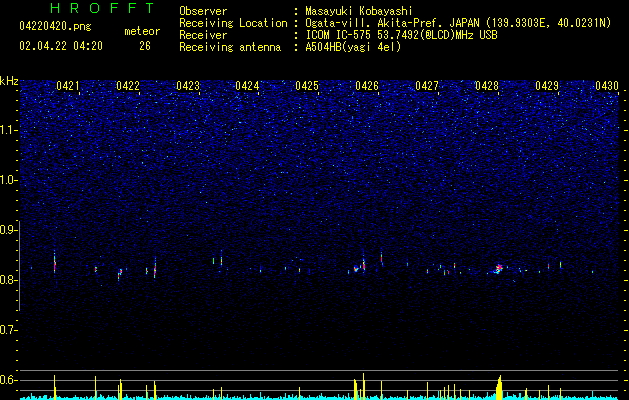Viewport: 629px width, 400px height.
Task: Click the Ogata-vill. Akita-Pref. JAPAN location text
Action: [458, 23]
